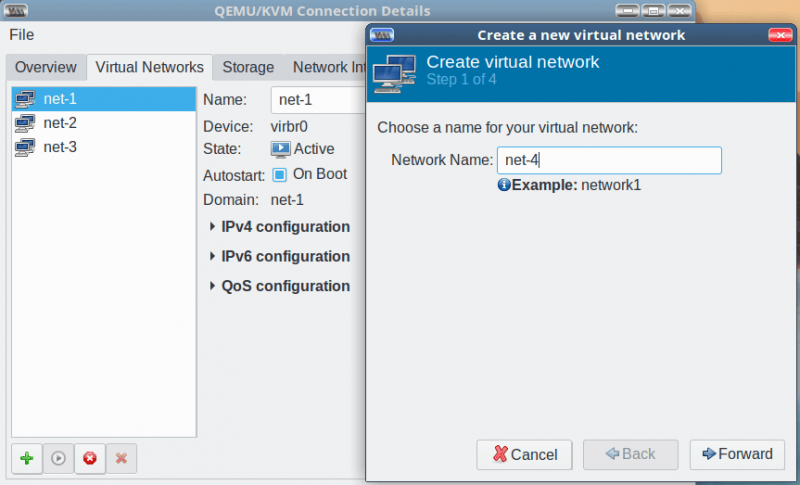Image resolution: width=800 pixels, height=485 pixels.
Task: Select net-2 in the network list
Action: click(60, 123)
